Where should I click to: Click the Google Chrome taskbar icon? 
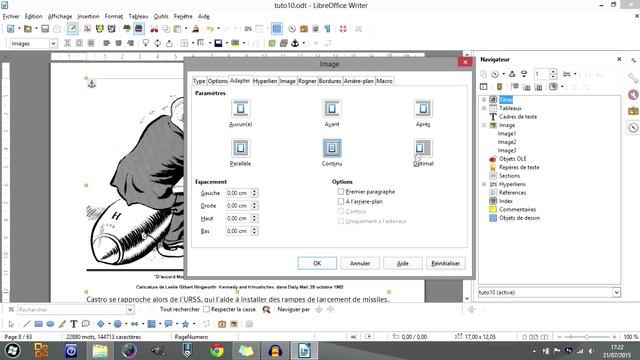tap(217, 351)
